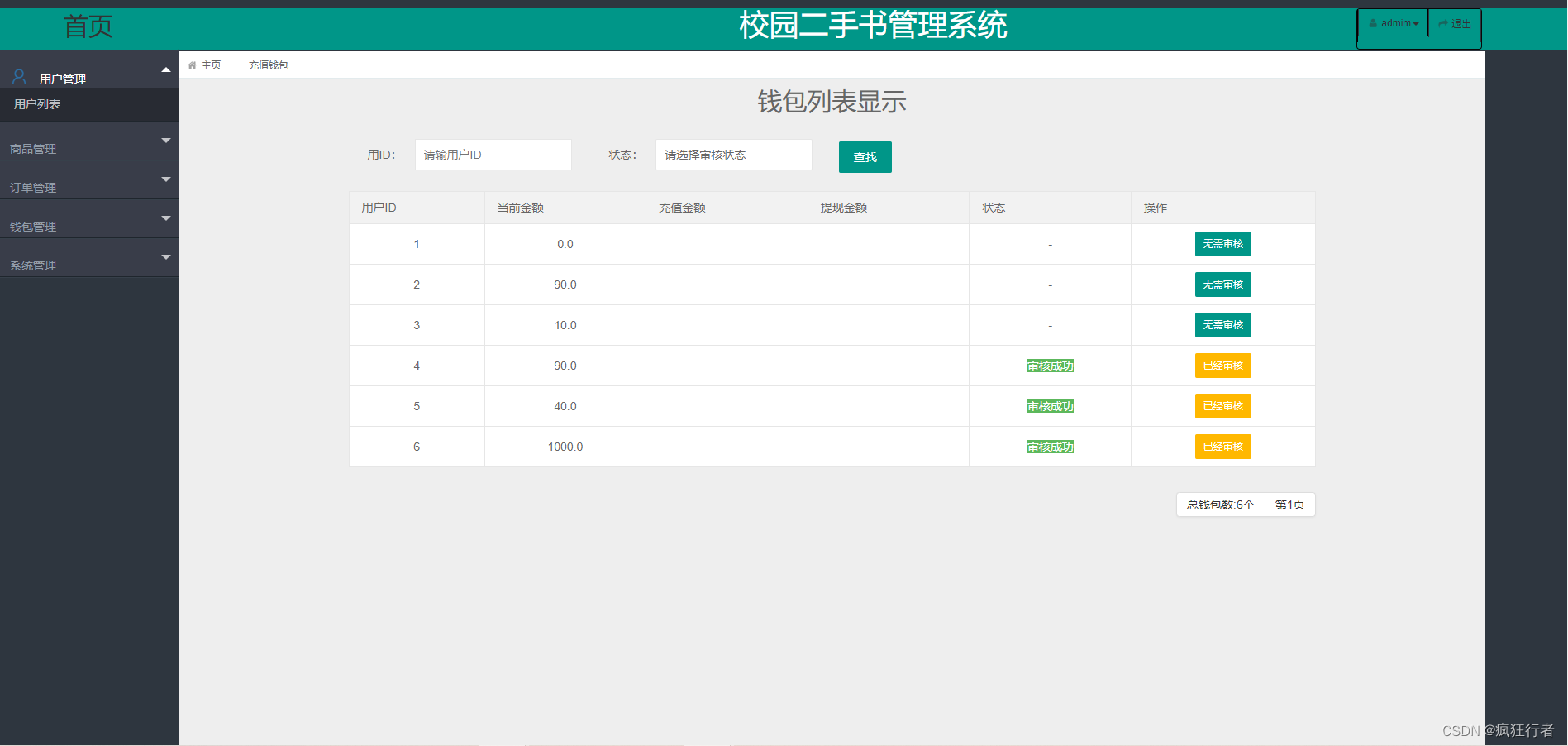Screen dimensions: 1568x746
Task: Click the 第1页 pagination item
Action: (1290, 505)
